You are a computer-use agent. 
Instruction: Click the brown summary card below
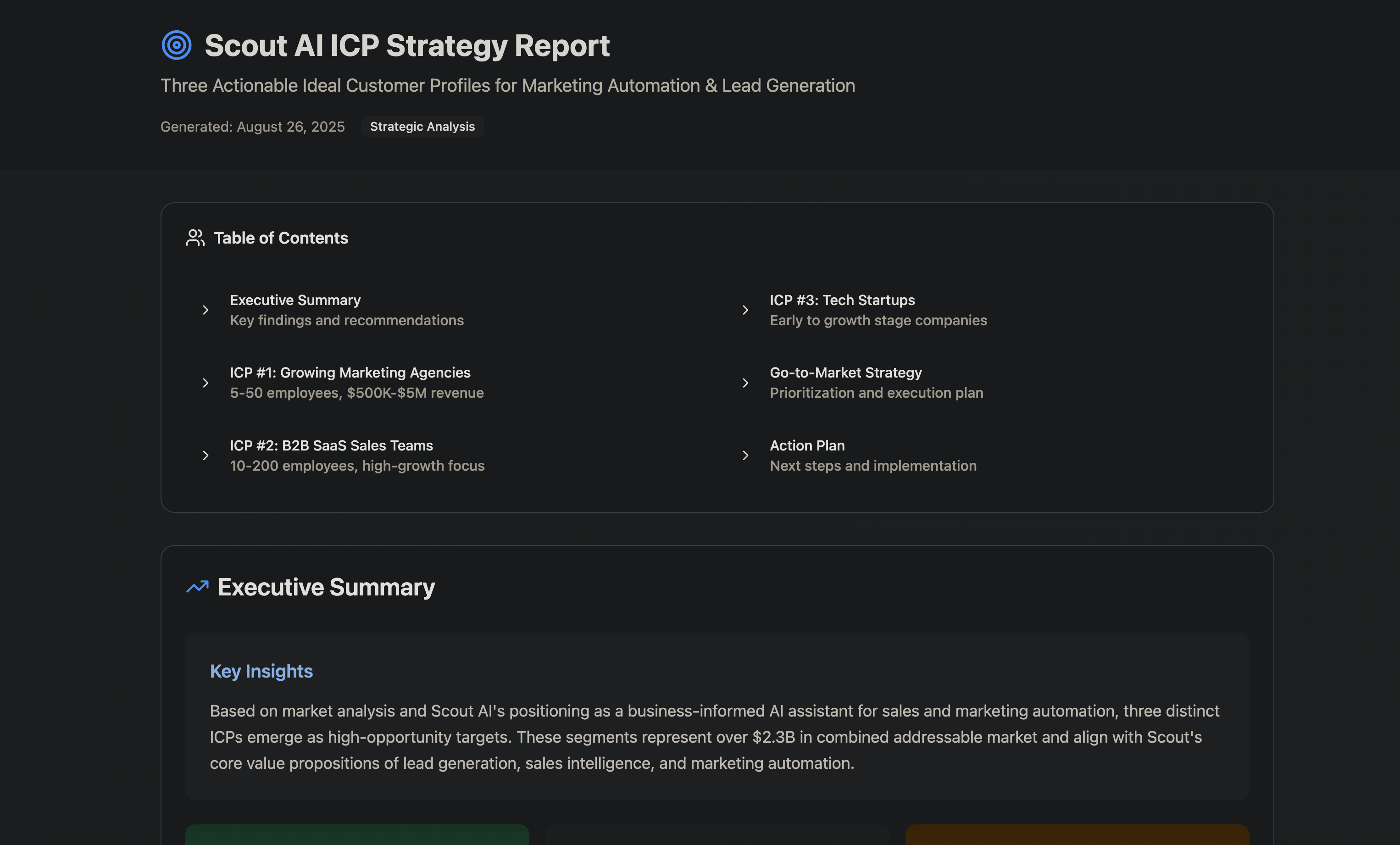1077,835
